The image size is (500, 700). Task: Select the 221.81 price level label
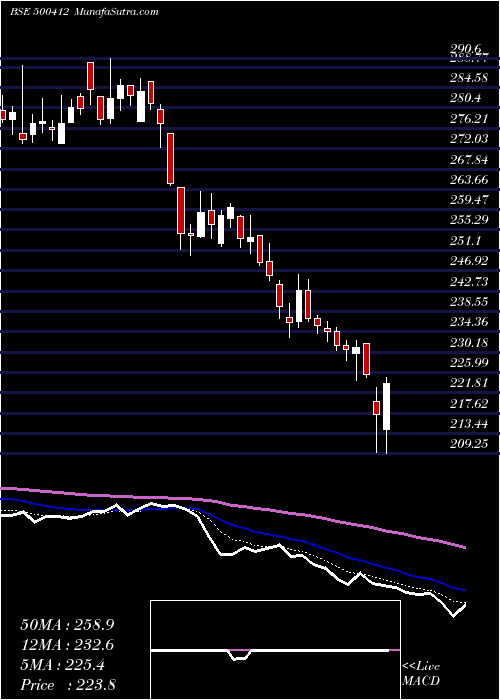coord(469,383)
